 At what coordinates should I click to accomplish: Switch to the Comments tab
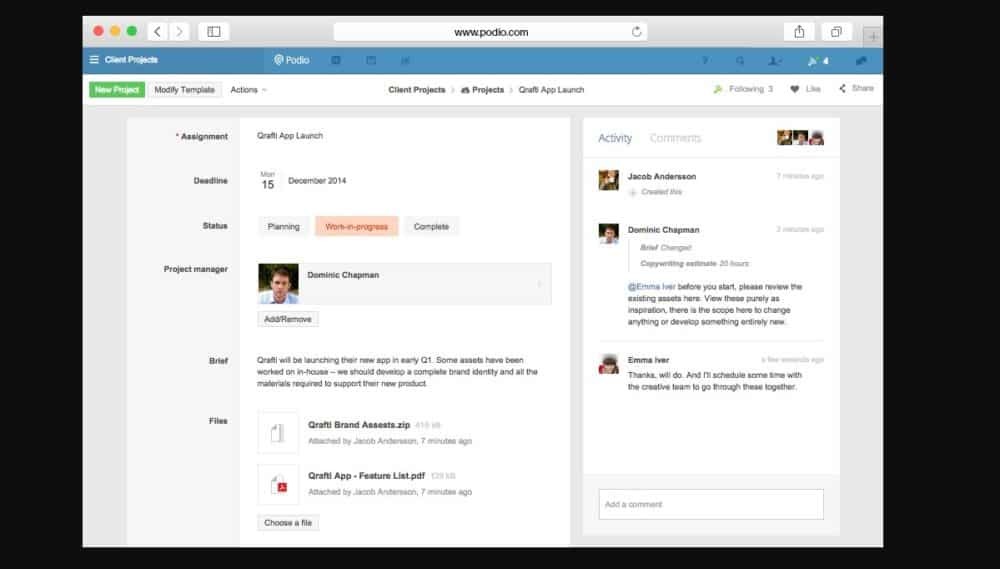pos(675,138)
